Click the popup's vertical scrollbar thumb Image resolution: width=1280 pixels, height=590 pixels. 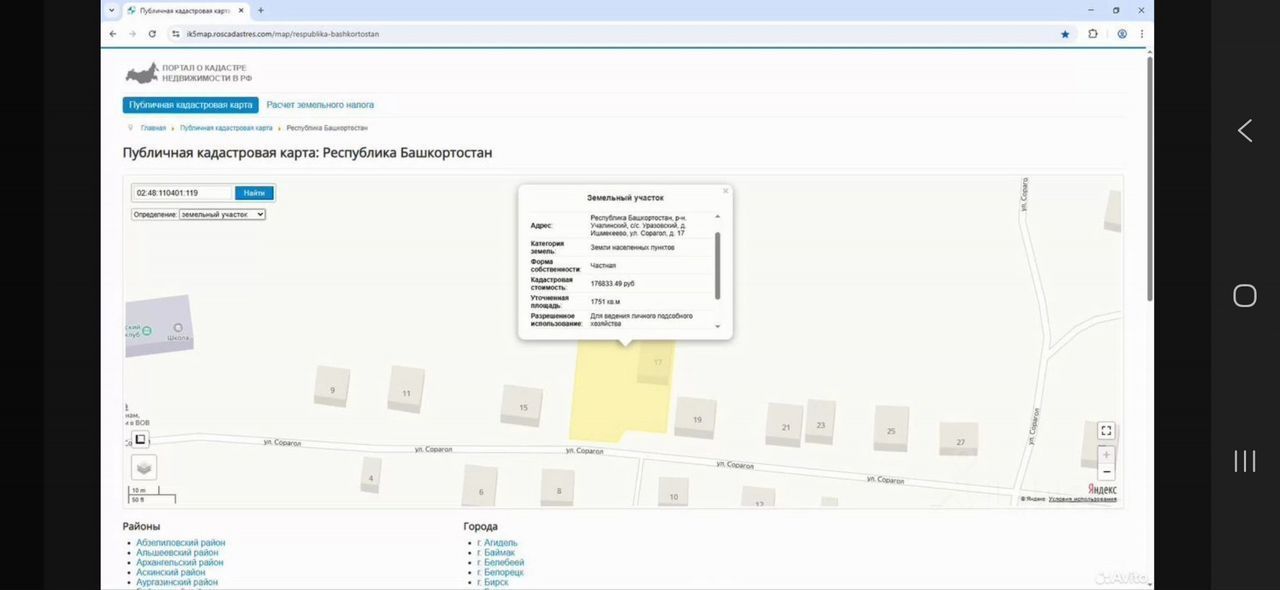(717, 264)
